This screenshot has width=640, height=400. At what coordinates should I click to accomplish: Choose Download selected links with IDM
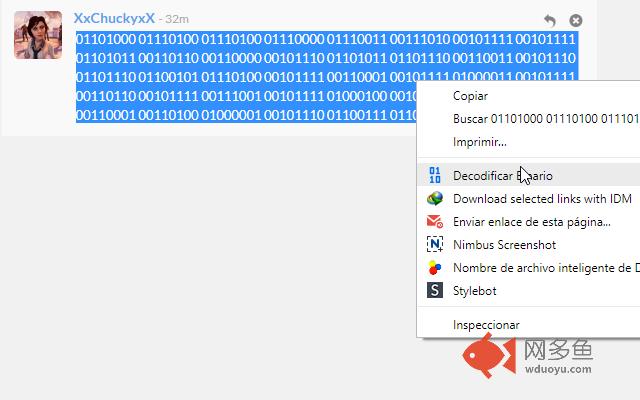(529, 199)
